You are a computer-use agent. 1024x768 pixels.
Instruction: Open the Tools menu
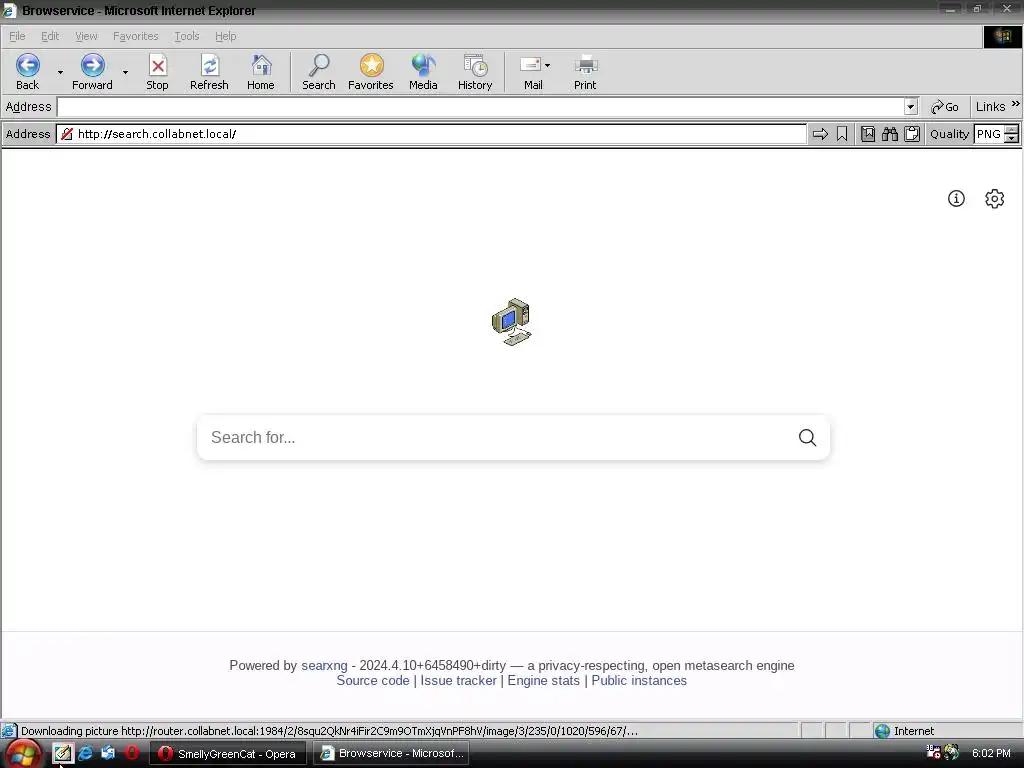point(186,36)
